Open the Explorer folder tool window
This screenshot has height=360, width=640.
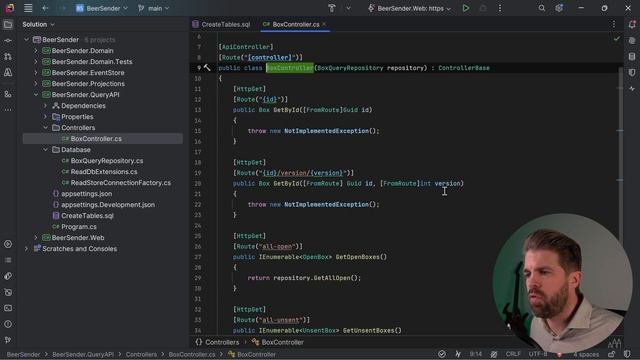click(8, 25)
